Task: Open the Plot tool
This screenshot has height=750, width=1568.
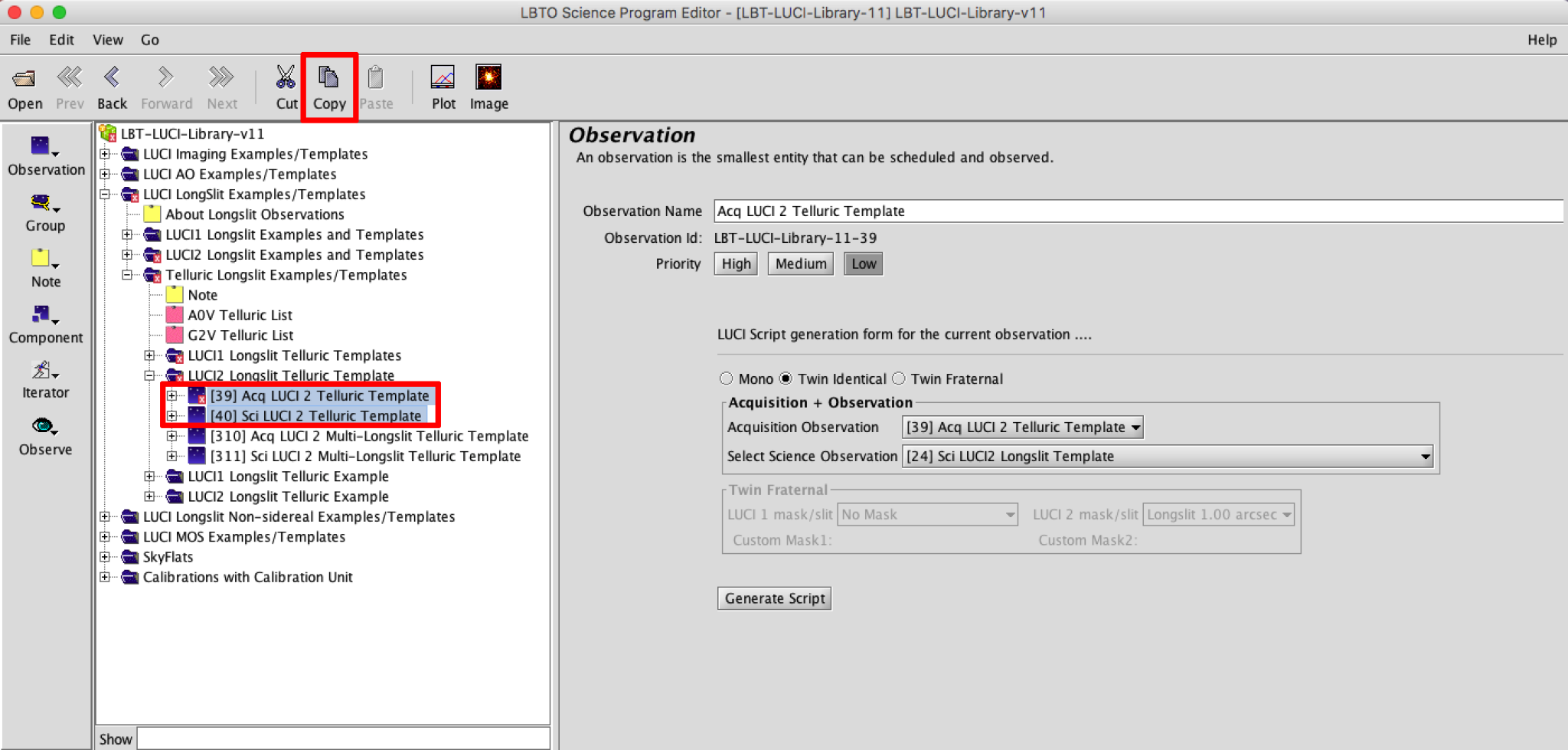Action: (443, 87)
